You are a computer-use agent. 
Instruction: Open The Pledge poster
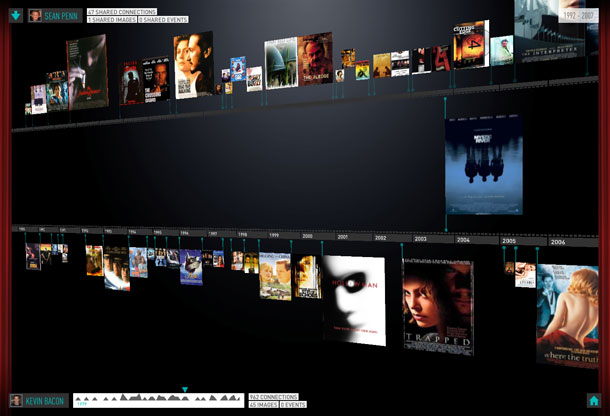[316, 59]
